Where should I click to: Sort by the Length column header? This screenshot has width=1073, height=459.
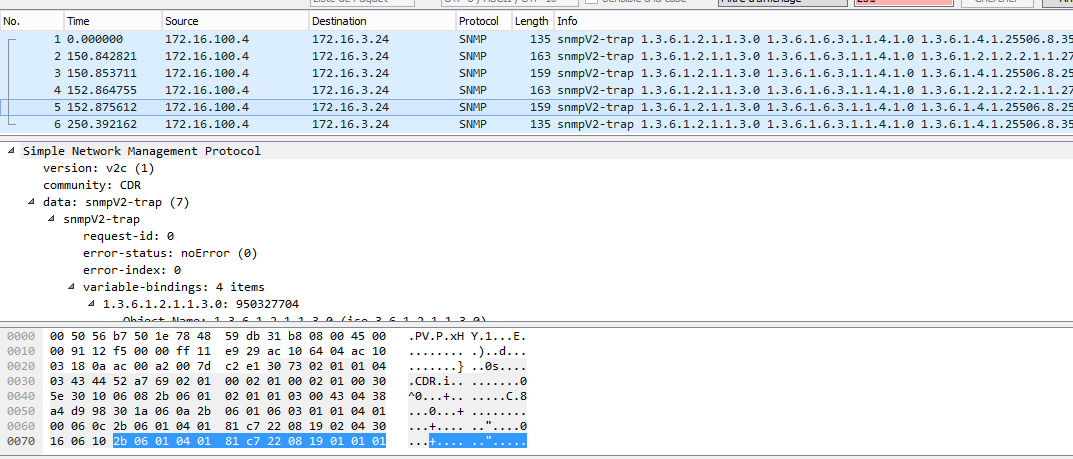pos(532,21)
